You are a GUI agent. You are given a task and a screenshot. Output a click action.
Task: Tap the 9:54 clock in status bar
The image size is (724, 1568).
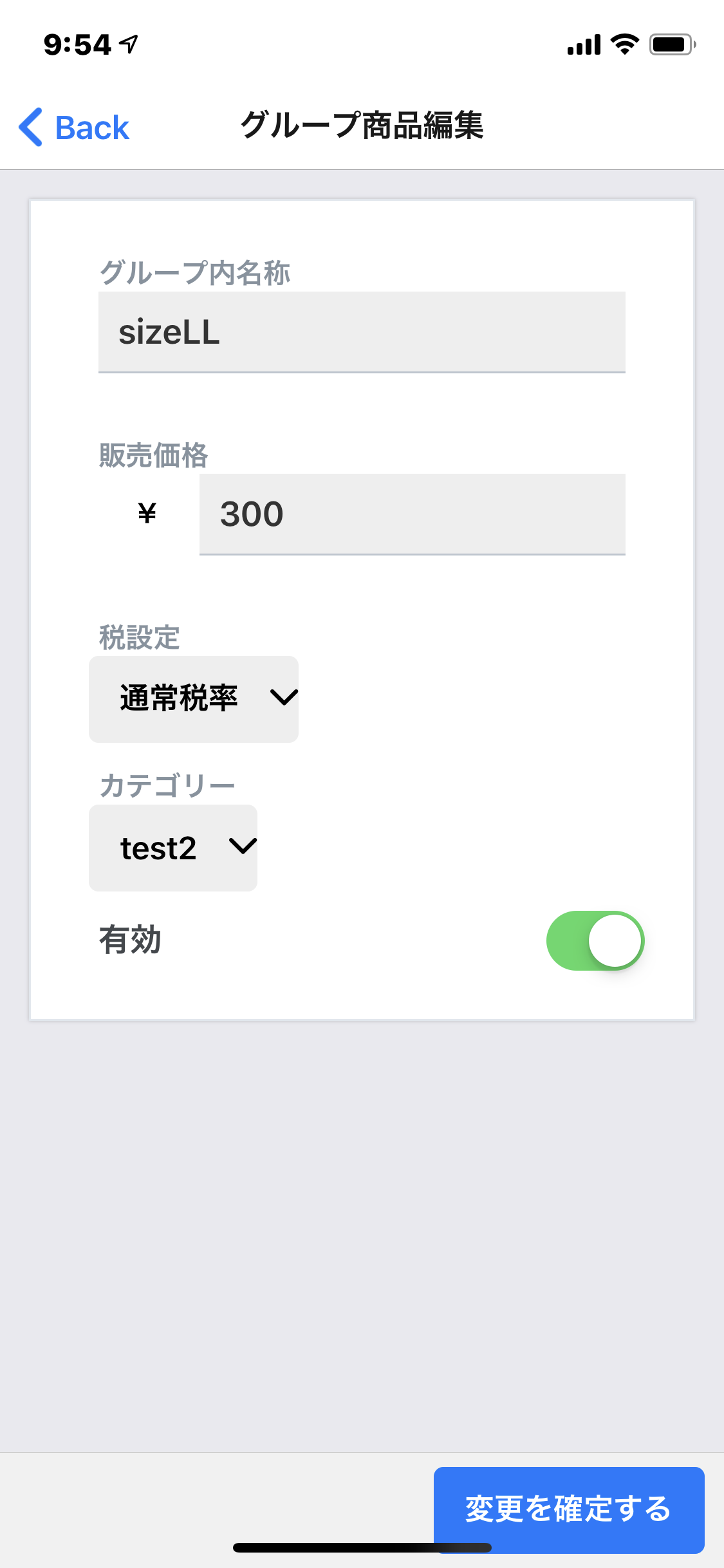(77, 44)
